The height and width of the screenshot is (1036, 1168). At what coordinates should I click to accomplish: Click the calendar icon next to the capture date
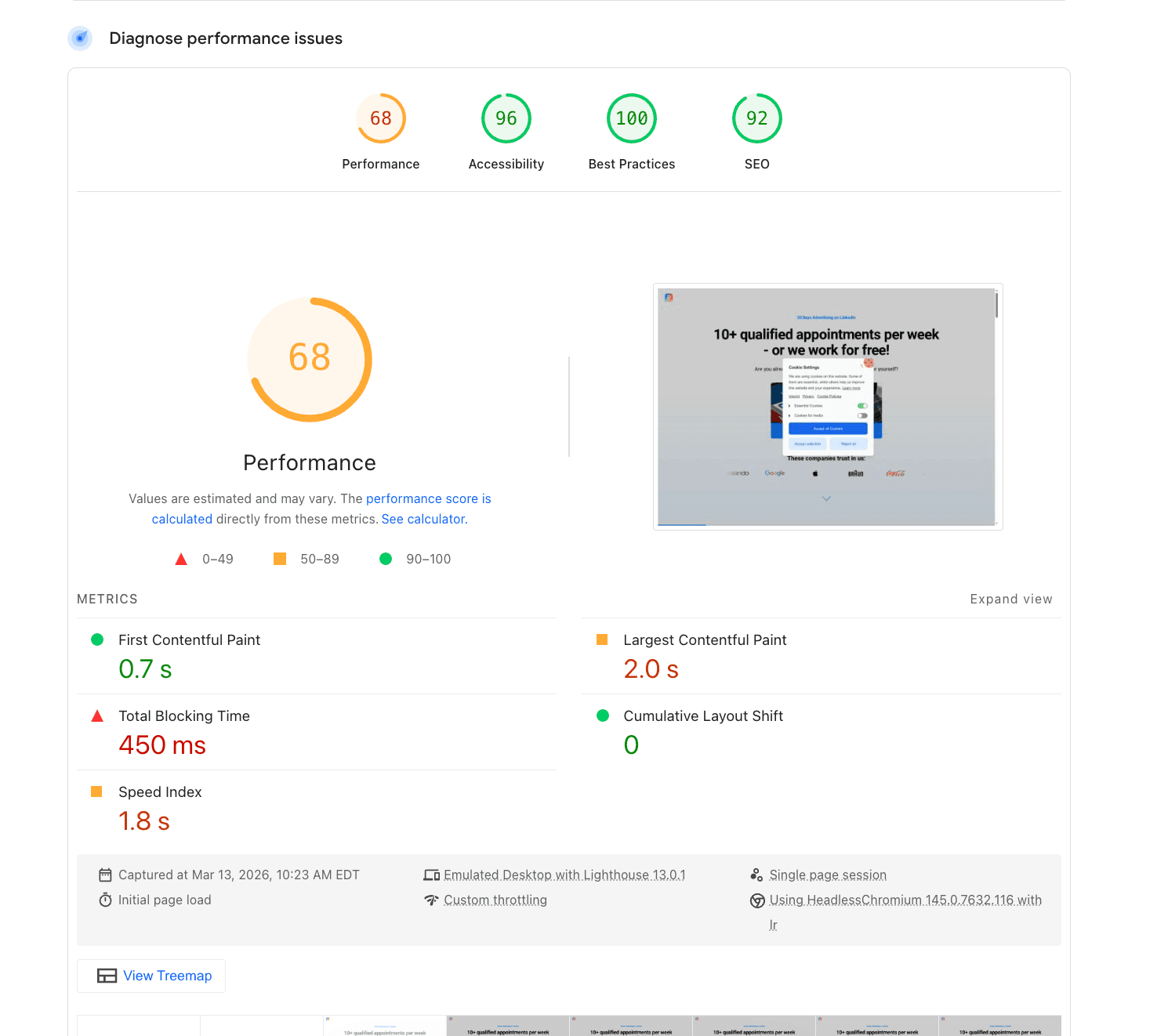coord(106,874)
